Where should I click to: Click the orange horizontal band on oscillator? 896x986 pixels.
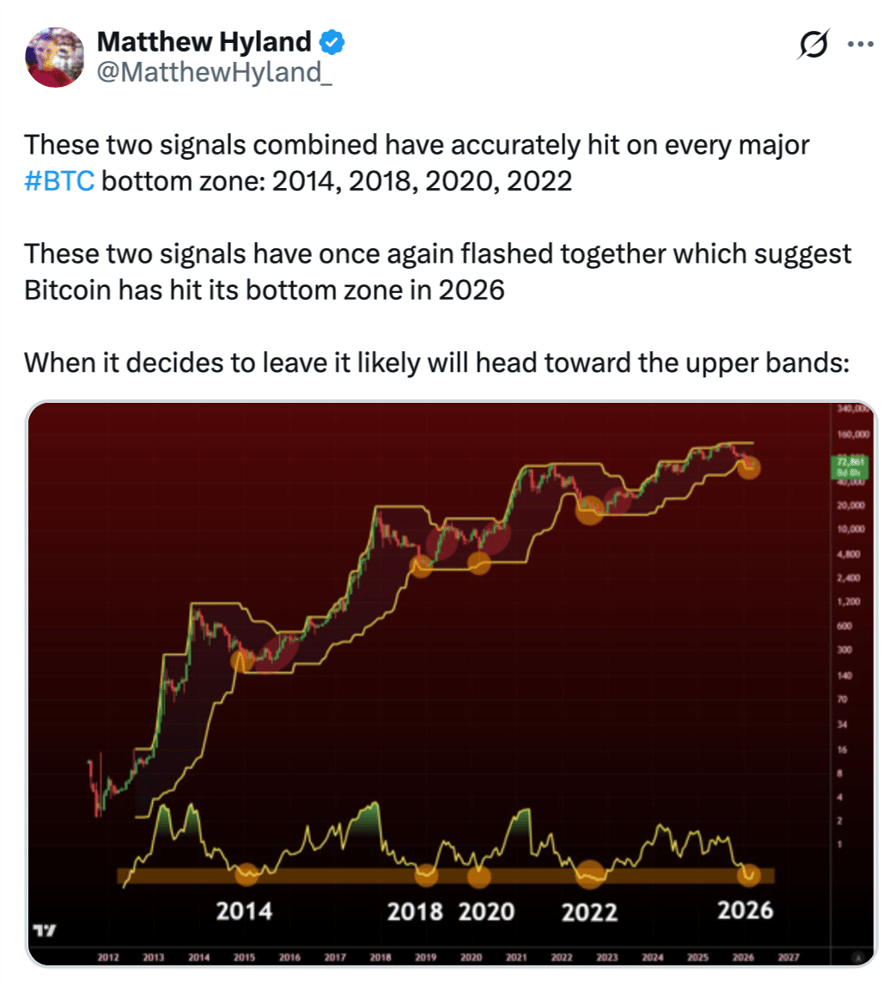pos(446,875)
